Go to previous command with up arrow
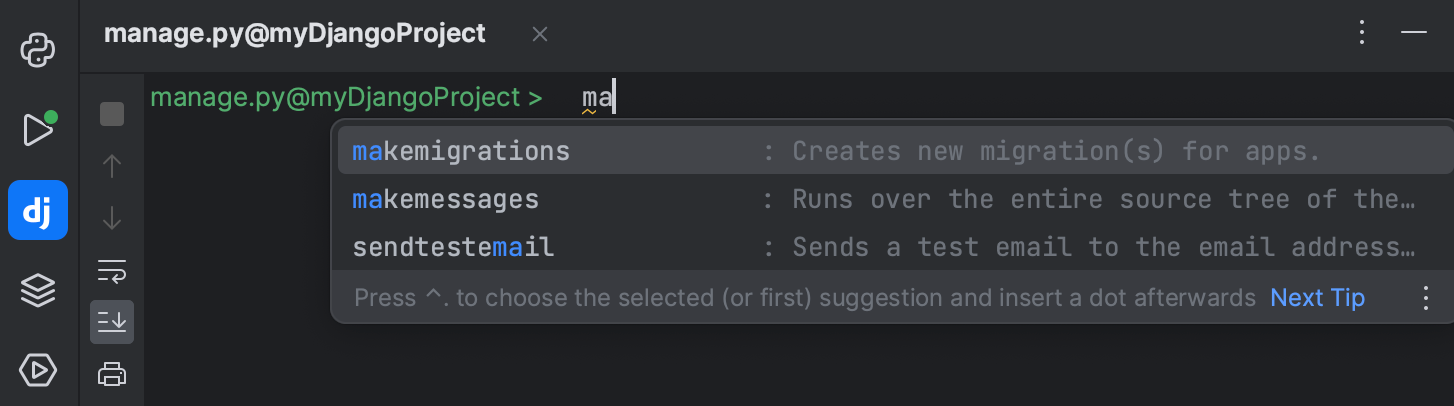This screenshot has height=406, width=1454. point(112,166)
